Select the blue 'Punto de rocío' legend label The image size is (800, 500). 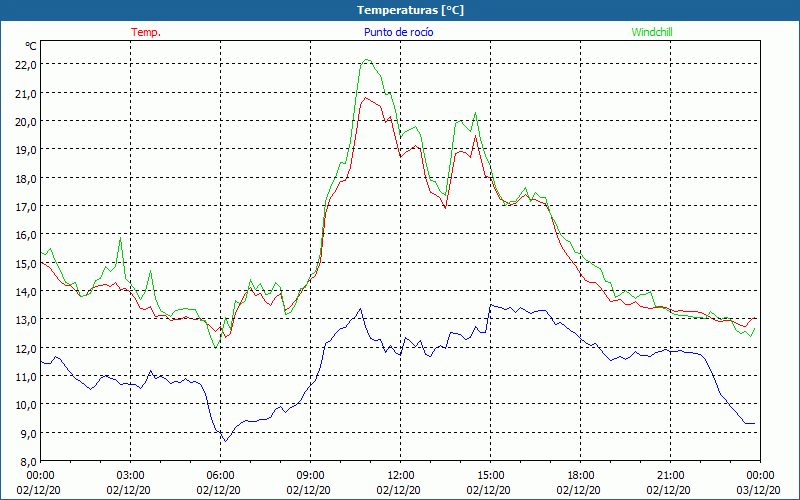(x=398, y=32)
